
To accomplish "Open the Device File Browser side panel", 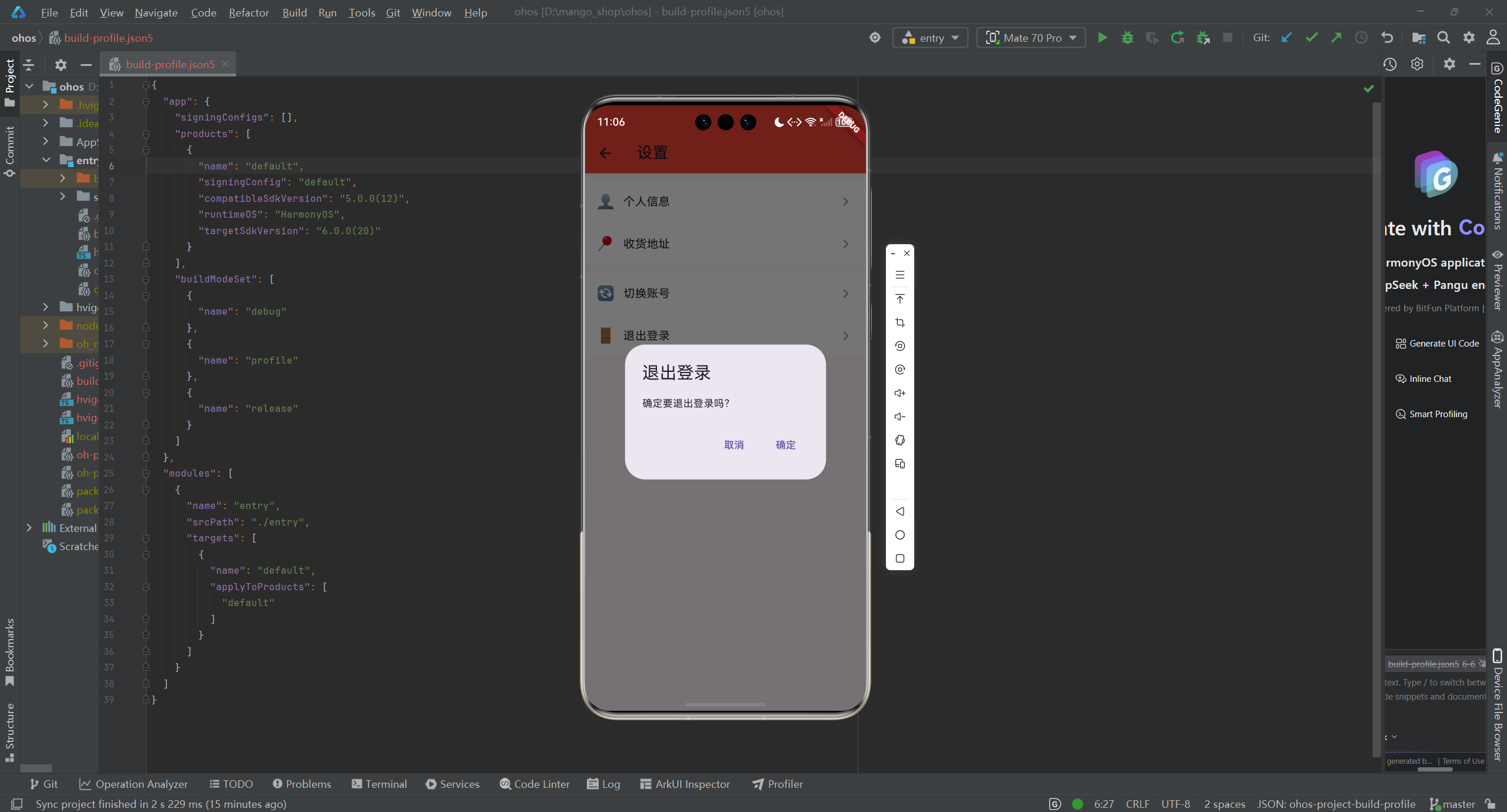I will point(1498,706).
